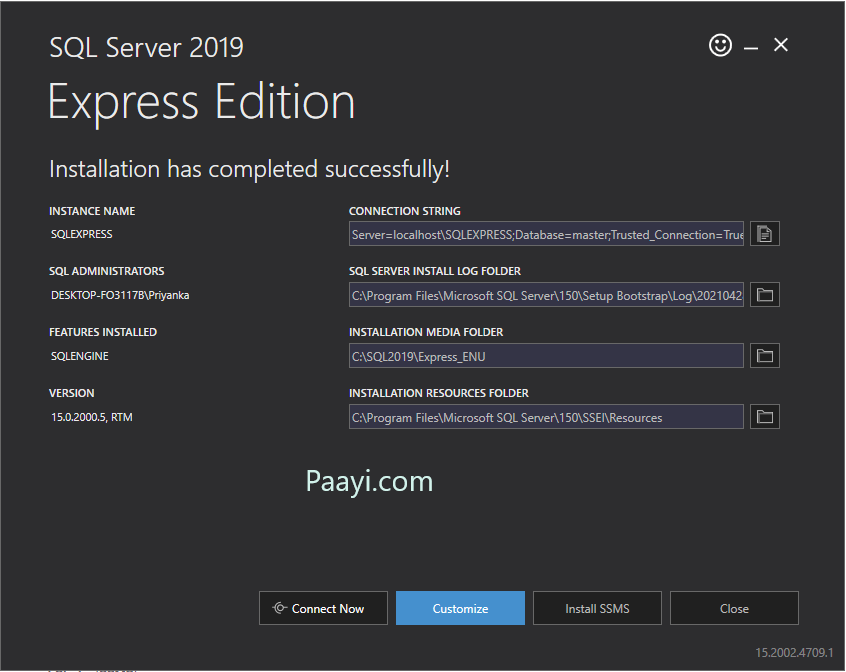
Task: Click the installer build number 15.2002.4709.1
Action: (793, 652)
